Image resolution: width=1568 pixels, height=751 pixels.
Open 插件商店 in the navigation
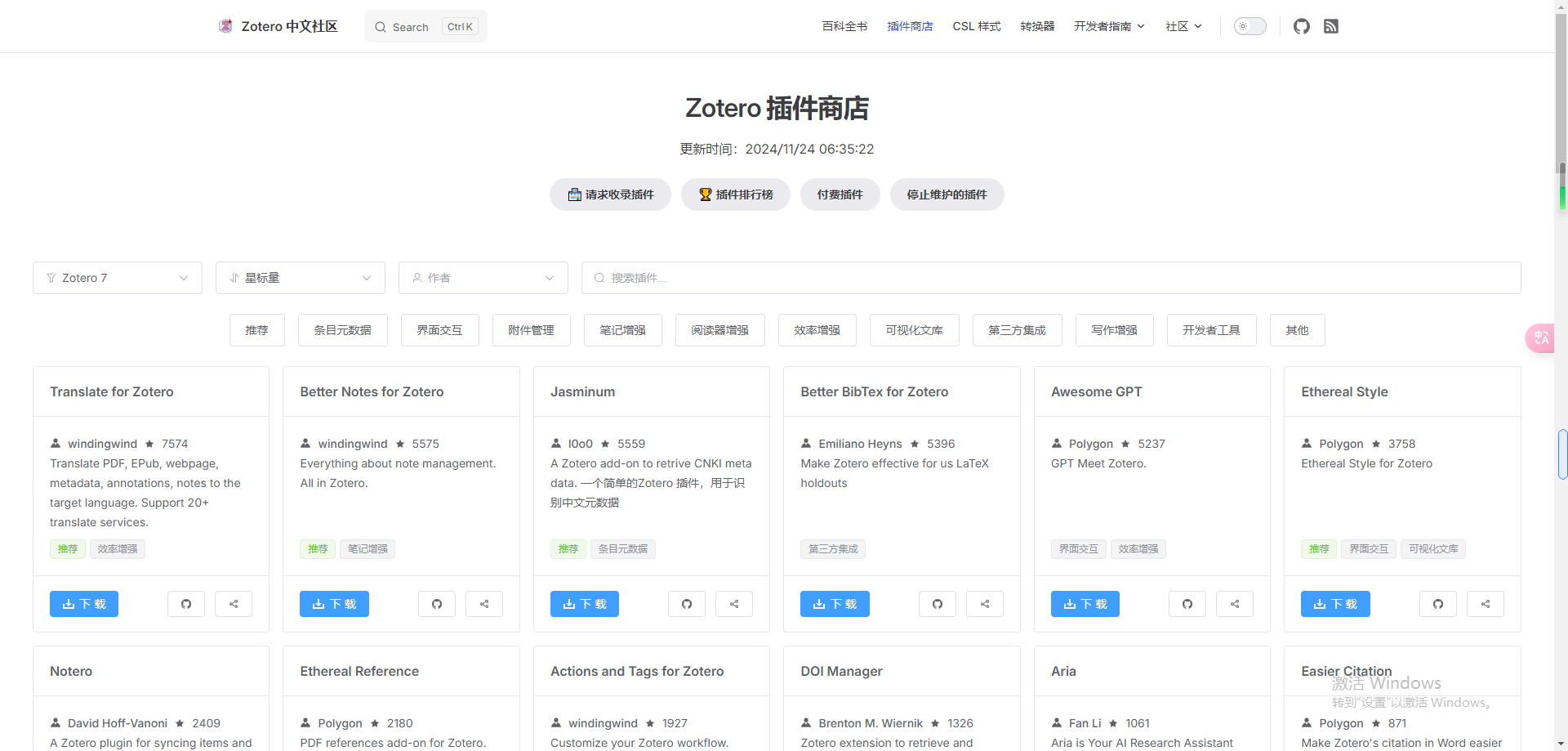tap(910, 26)
